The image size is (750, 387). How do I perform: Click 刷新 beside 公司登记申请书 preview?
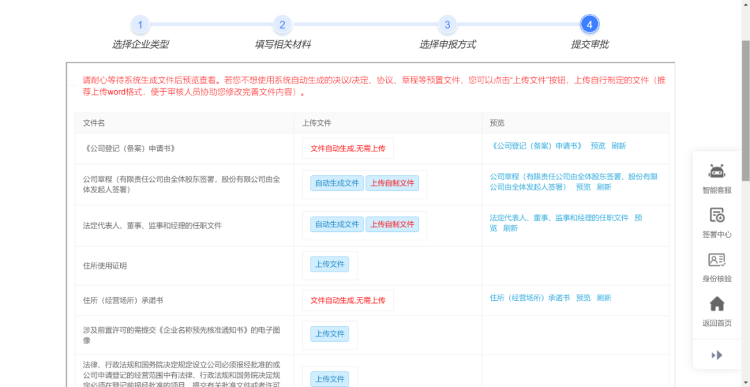618,146
